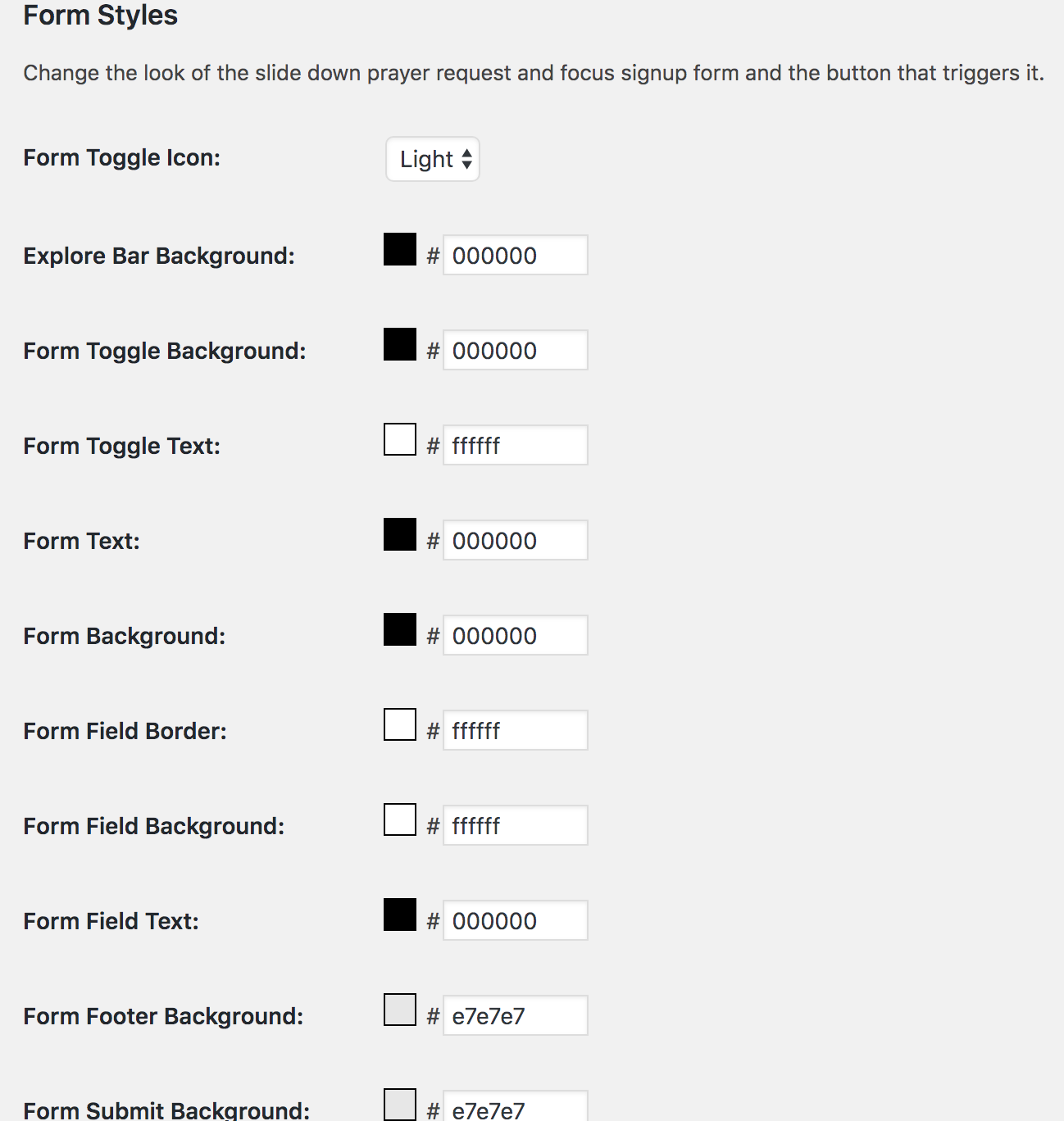Click the Form Field Background hex input
The height and width of the screenshot is (1121, 1064).
click(516, 825)
